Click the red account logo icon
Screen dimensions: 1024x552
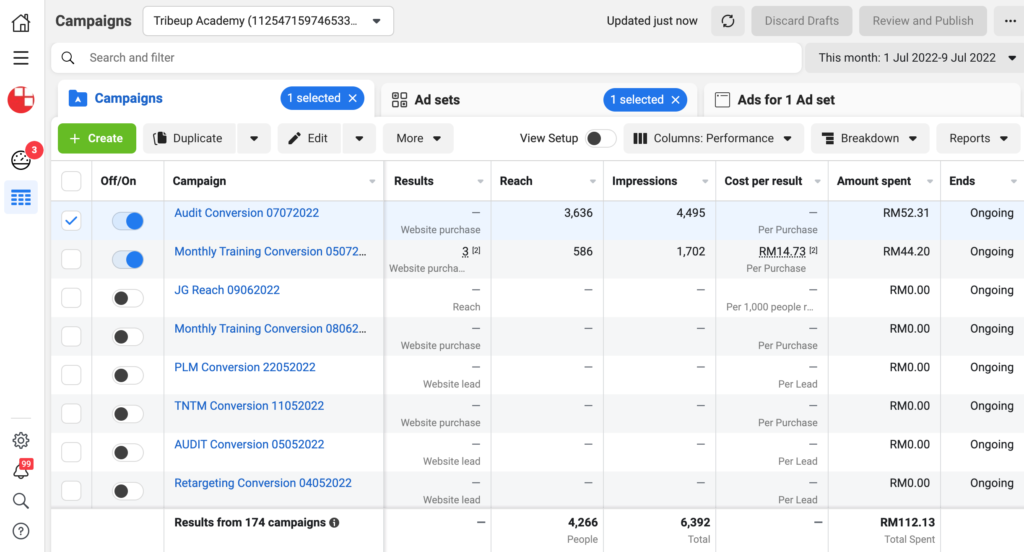click(21, 100)
